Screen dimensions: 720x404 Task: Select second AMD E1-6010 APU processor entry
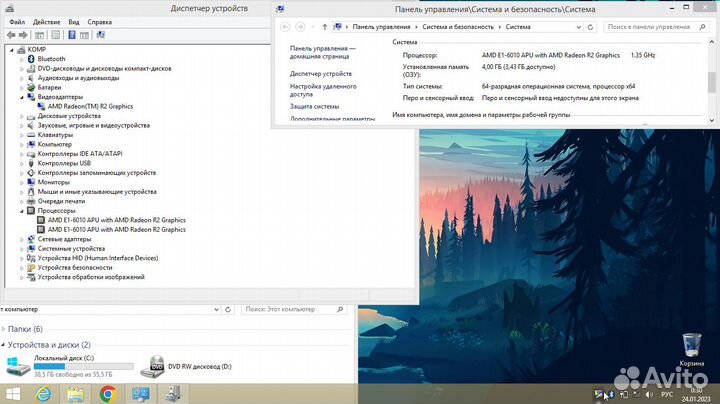coord(117,230)
